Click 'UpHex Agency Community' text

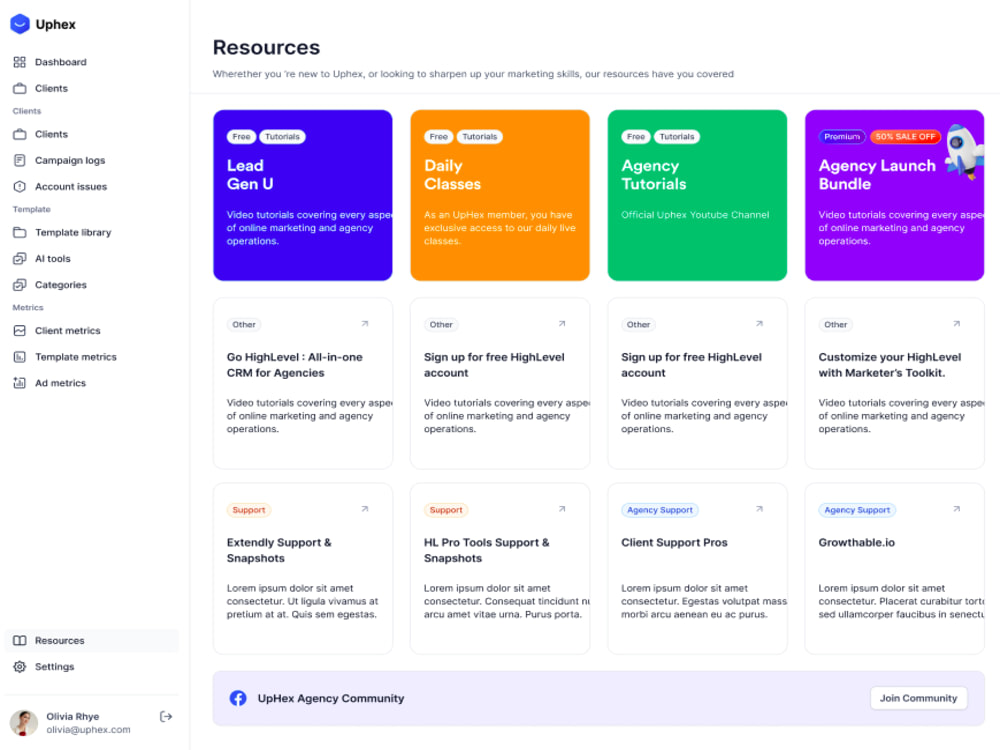[x=330, y=698]
